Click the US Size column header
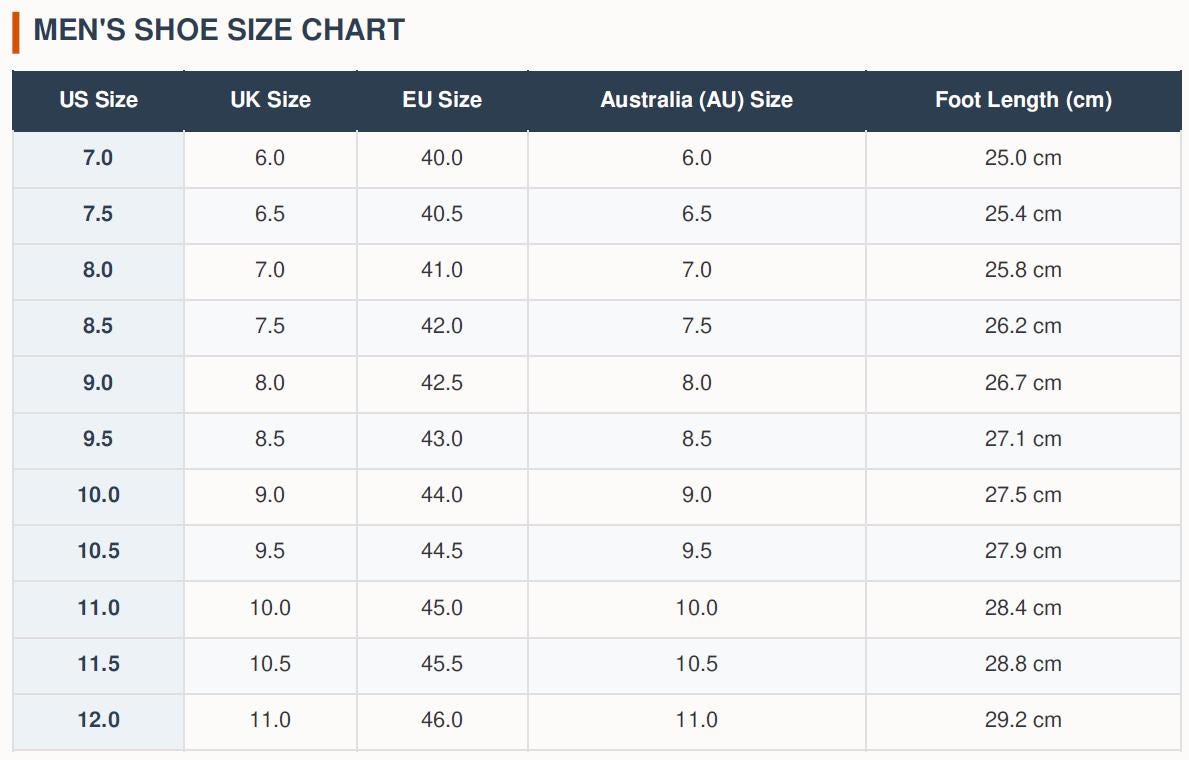This screenshot has width=1189, height=760. (99, 100)
